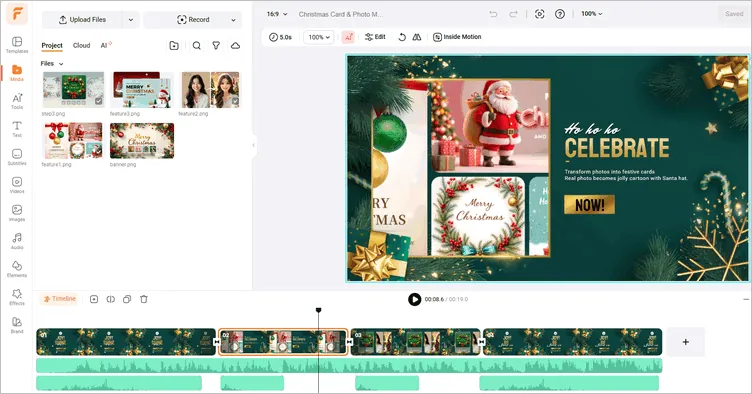Image resolution: width=752 pixels, height=394 pixels.
Task: Rotate the selected image
Action: [x=402, y=37]
